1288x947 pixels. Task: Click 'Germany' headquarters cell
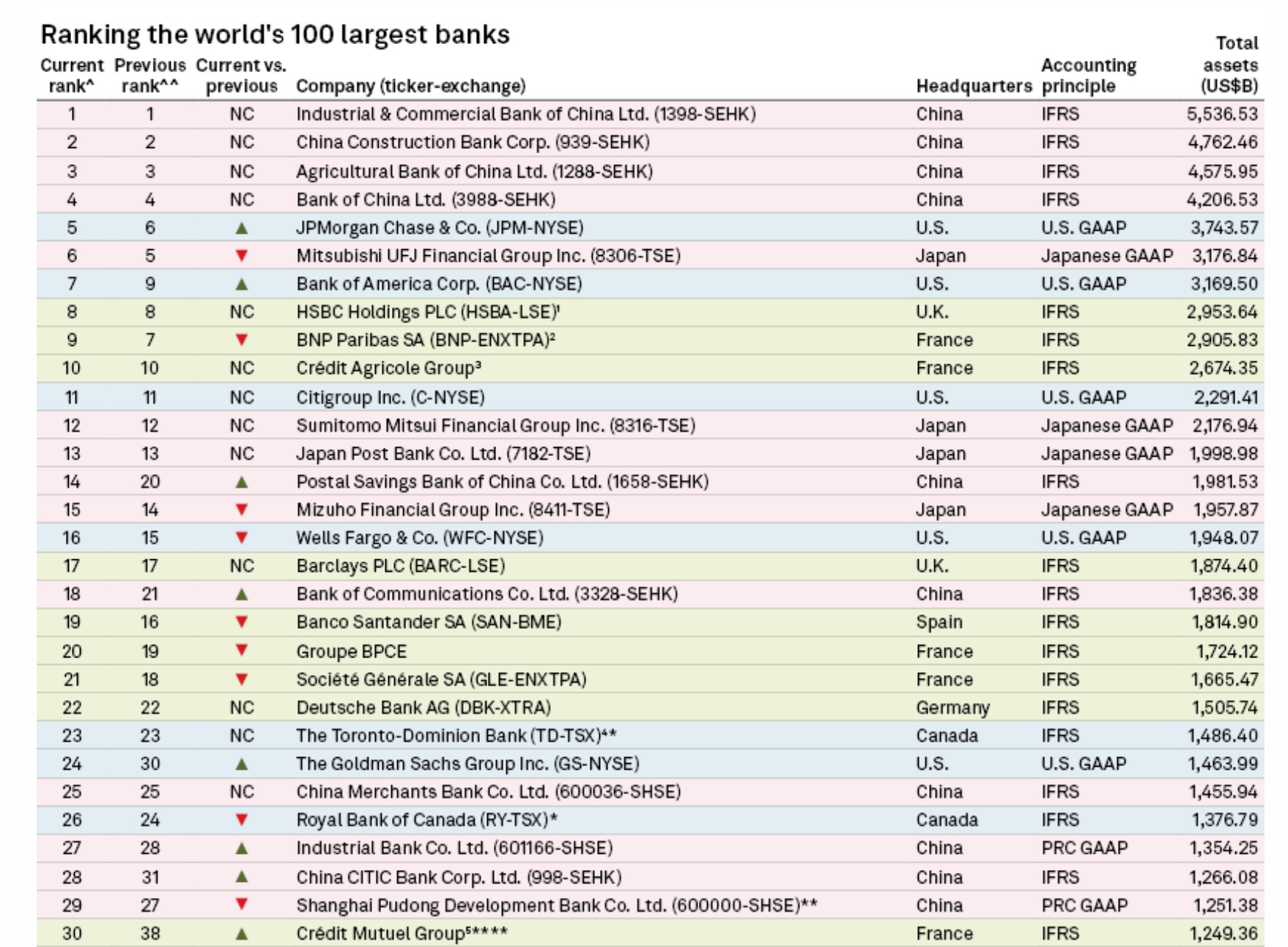click(952, 708)
